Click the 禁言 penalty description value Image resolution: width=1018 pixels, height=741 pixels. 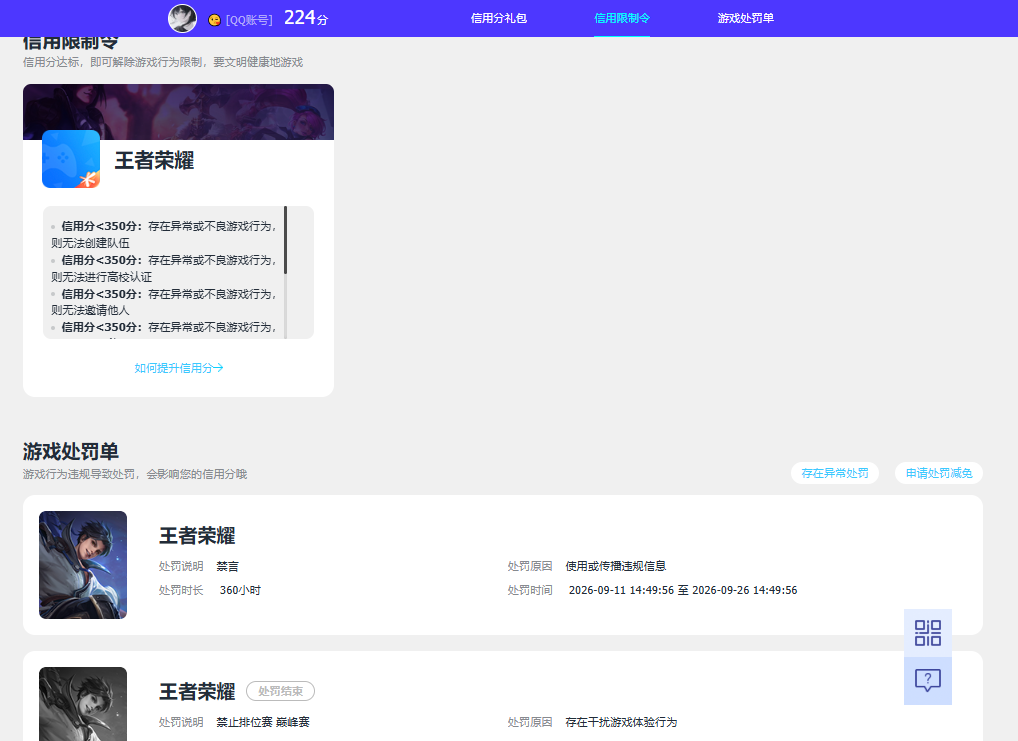227,566
